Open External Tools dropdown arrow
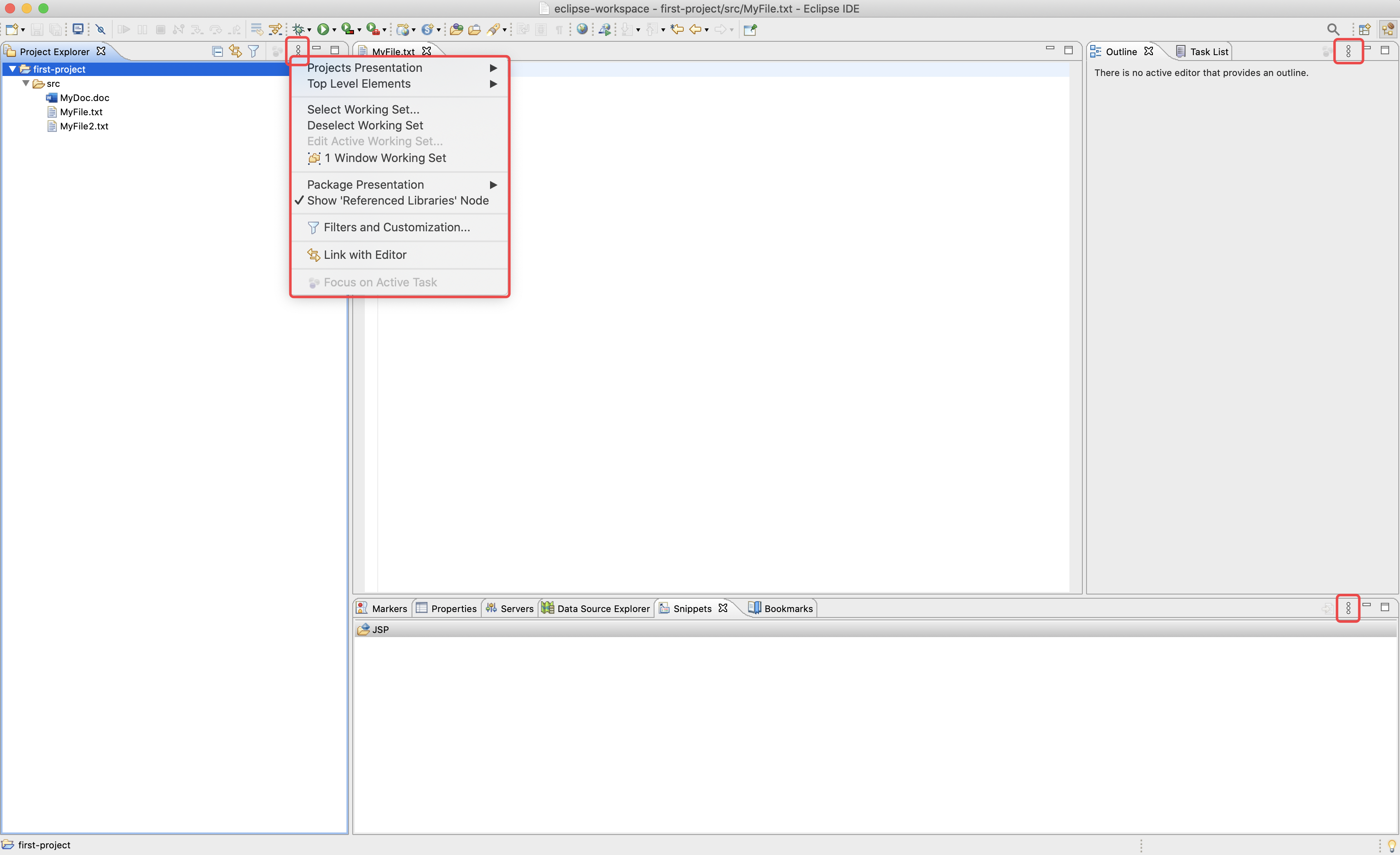 point(384,30)
